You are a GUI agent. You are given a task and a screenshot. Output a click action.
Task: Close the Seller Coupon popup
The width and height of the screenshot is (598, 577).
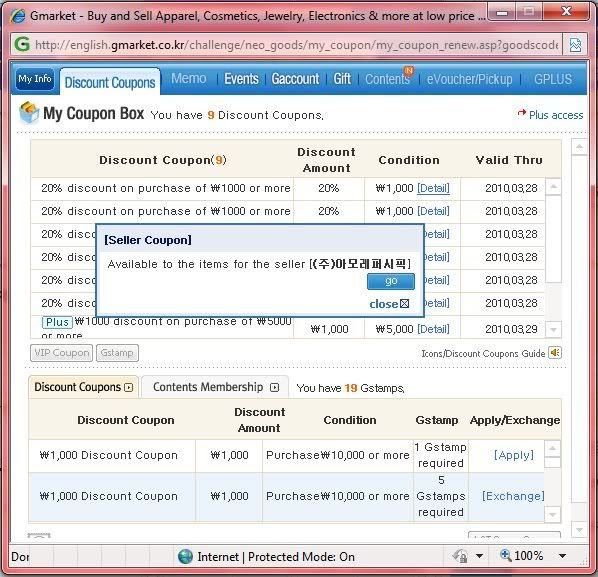click(x=389, y=304)
